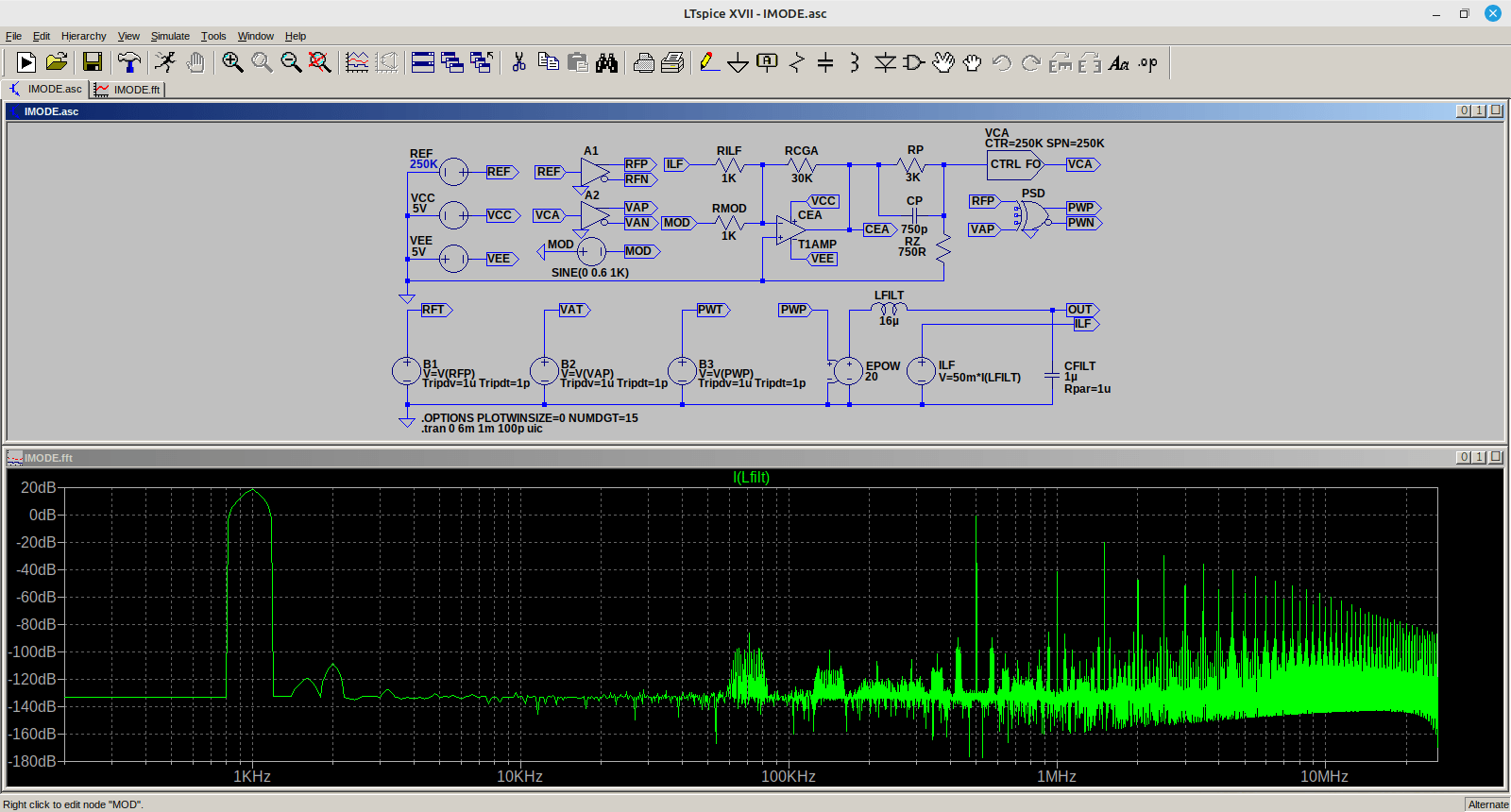
Task: Select the drag hand tool
Action: click(972, 62)
